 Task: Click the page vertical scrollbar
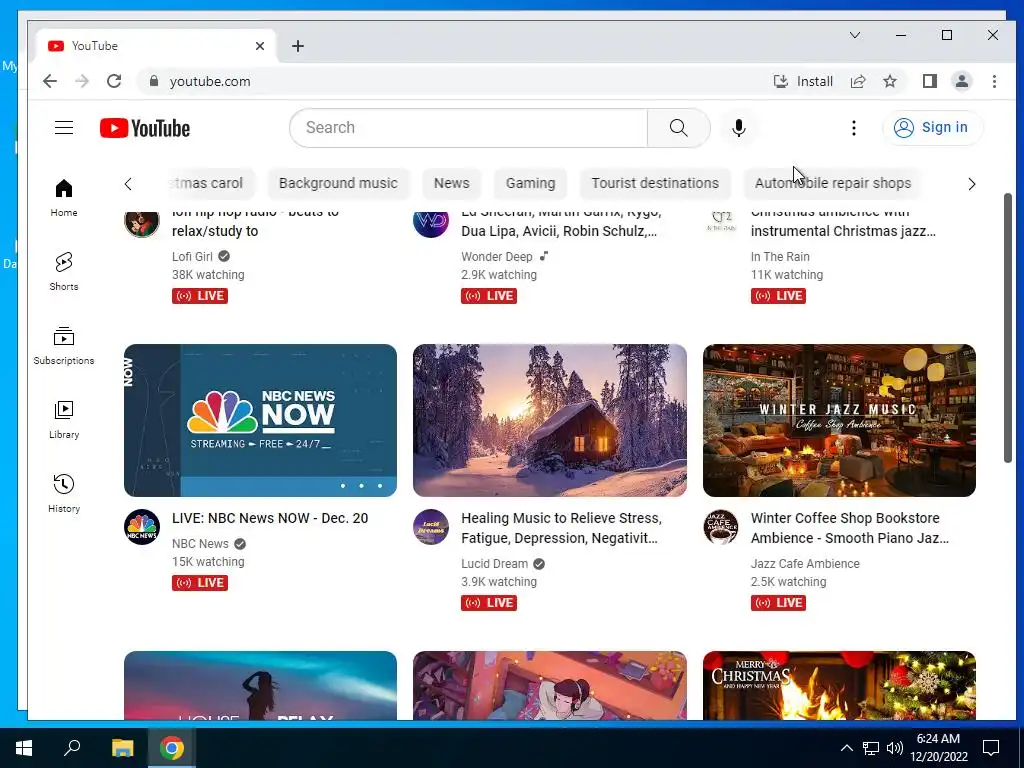point(1008,328)
